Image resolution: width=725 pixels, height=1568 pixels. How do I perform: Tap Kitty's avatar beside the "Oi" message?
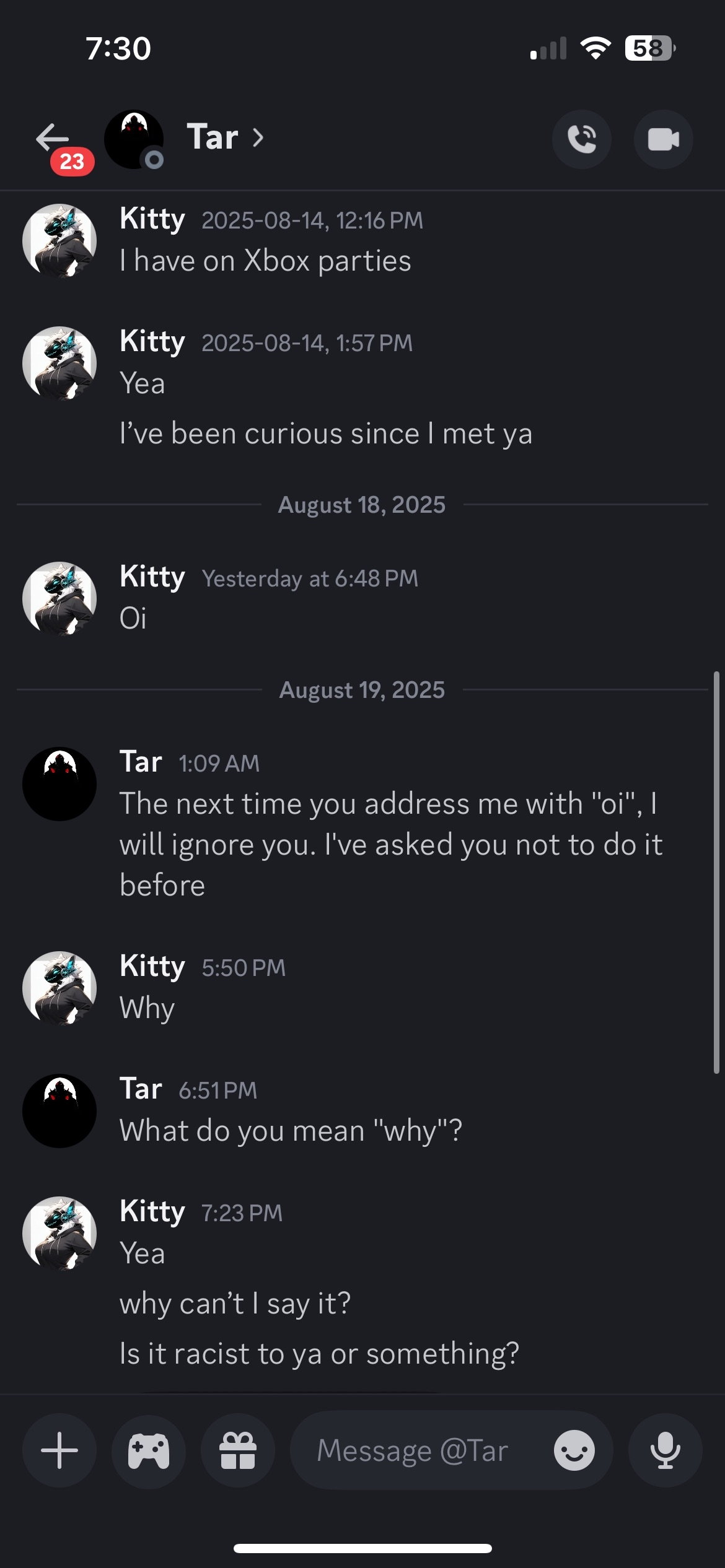59,598
